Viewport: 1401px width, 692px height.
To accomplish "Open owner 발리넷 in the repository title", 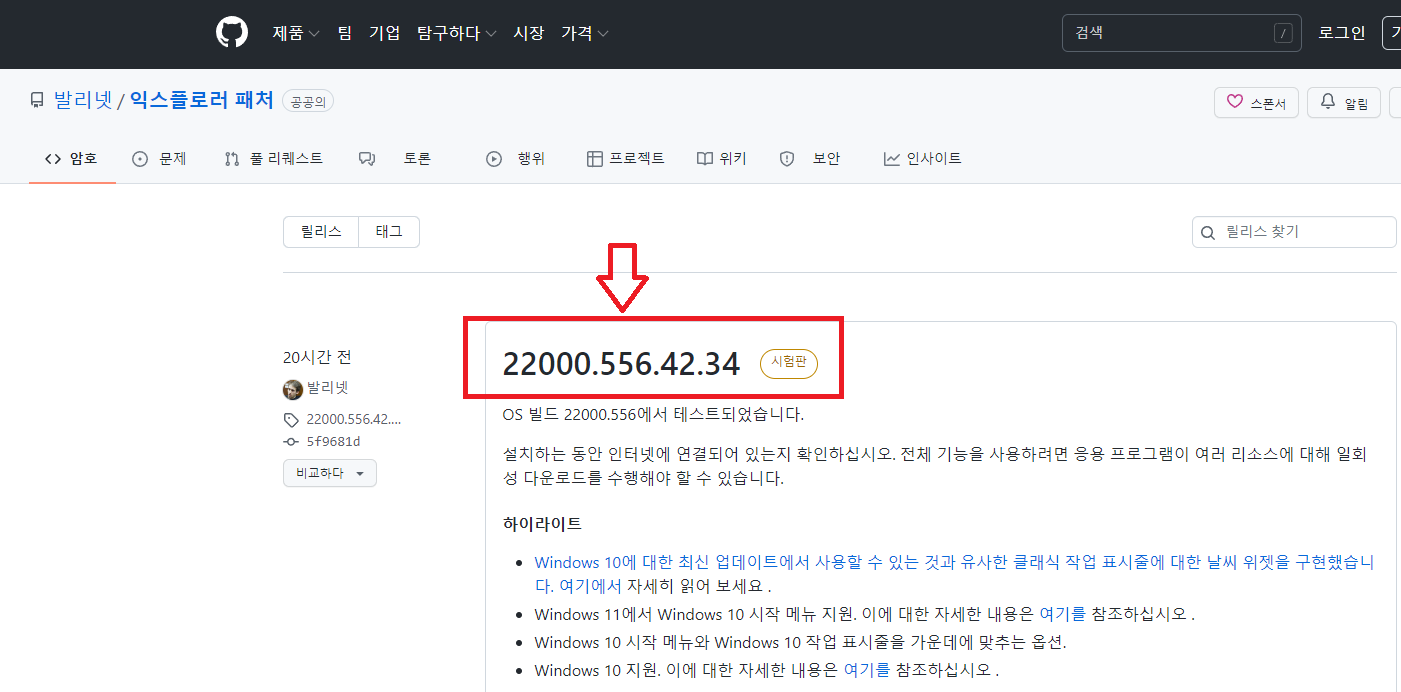I will 83,100.
